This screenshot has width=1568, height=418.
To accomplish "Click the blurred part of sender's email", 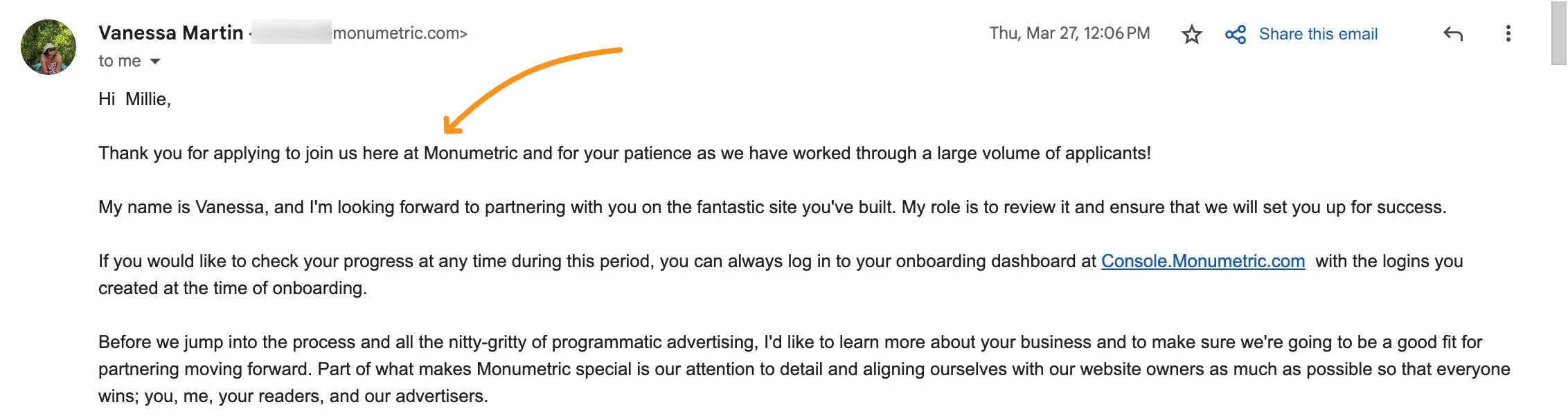I will tap(291, 33).
